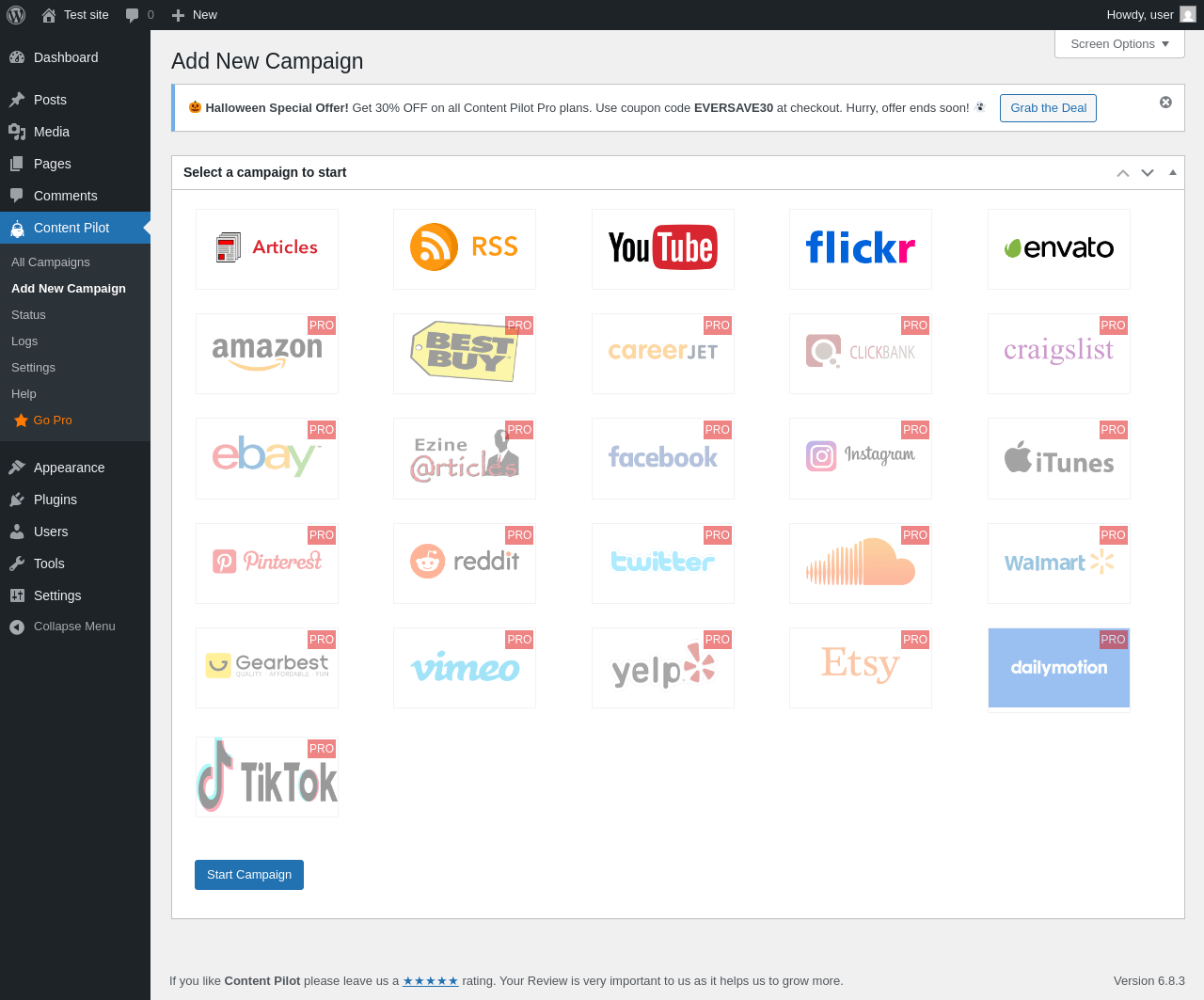Open the WordPress Settings menu
This screenshot has height=1000, width=1204.
pyautogui.click(x=75, y=595)
